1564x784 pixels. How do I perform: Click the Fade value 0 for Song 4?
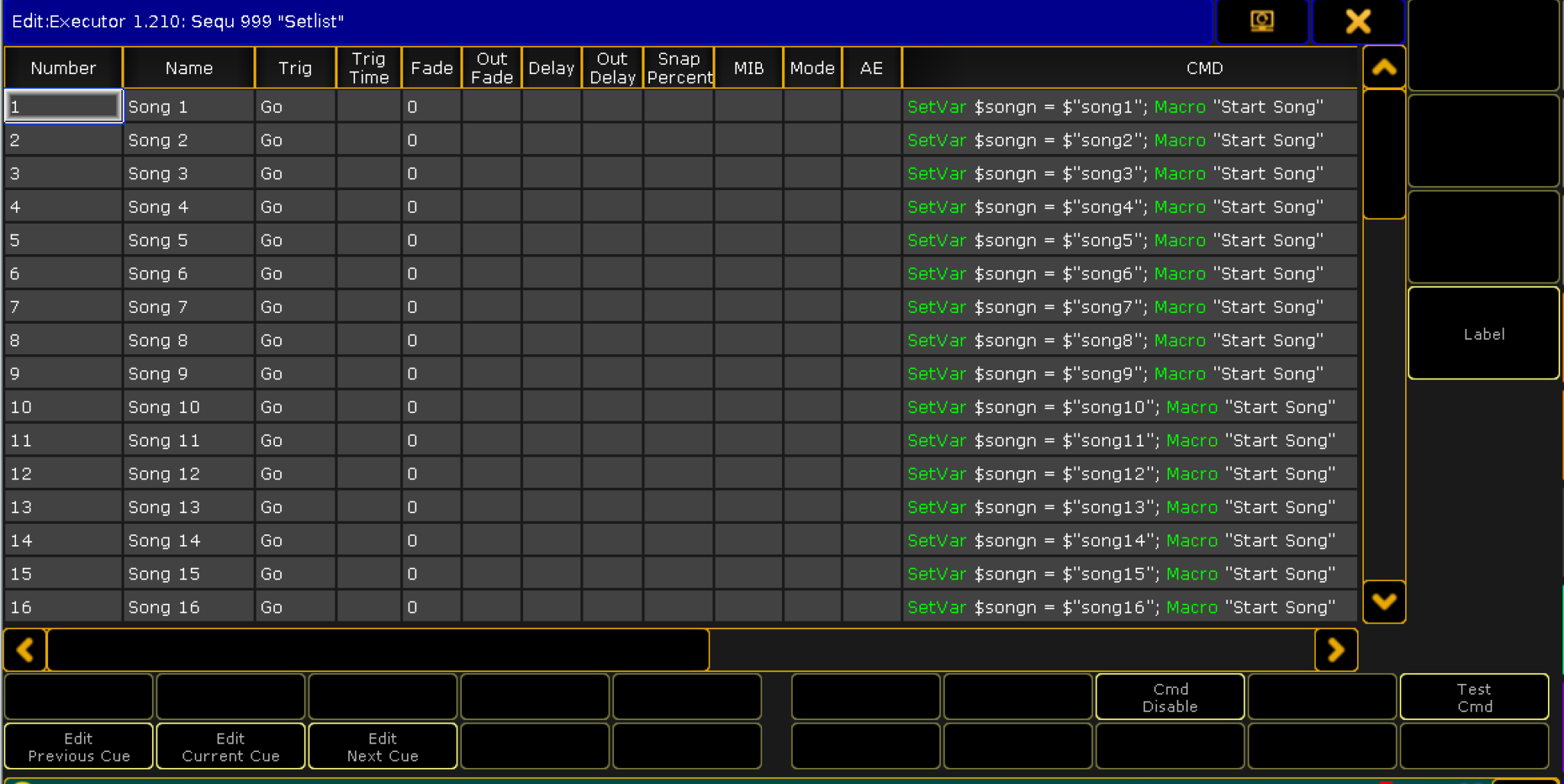(x=431, y=206)
